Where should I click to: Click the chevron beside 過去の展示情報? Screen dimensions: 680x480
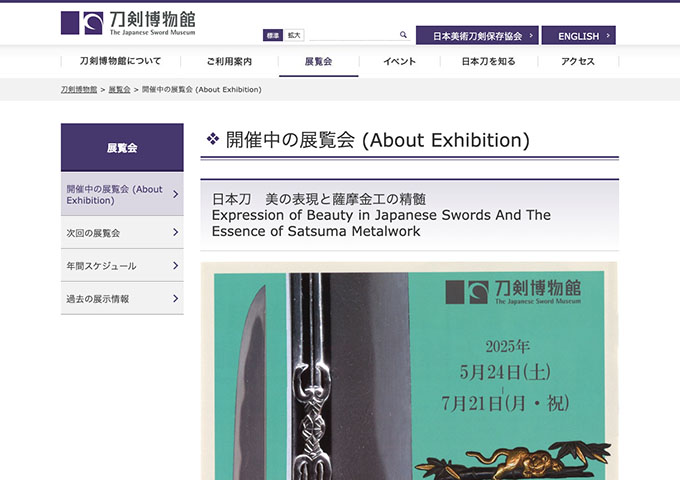176,298
